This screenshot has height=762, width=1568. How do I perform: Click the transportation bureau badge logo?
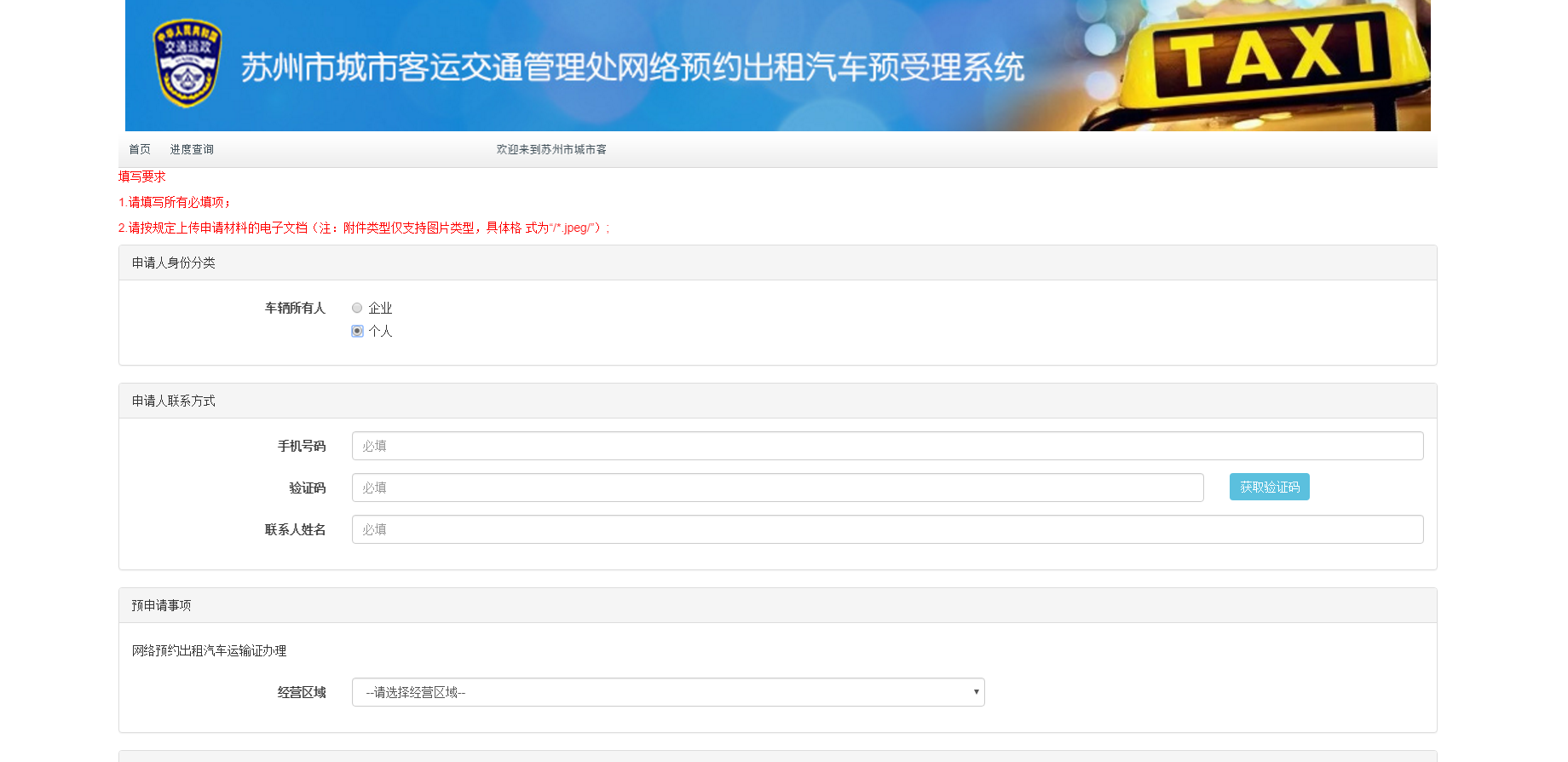[x=187, y=64]
